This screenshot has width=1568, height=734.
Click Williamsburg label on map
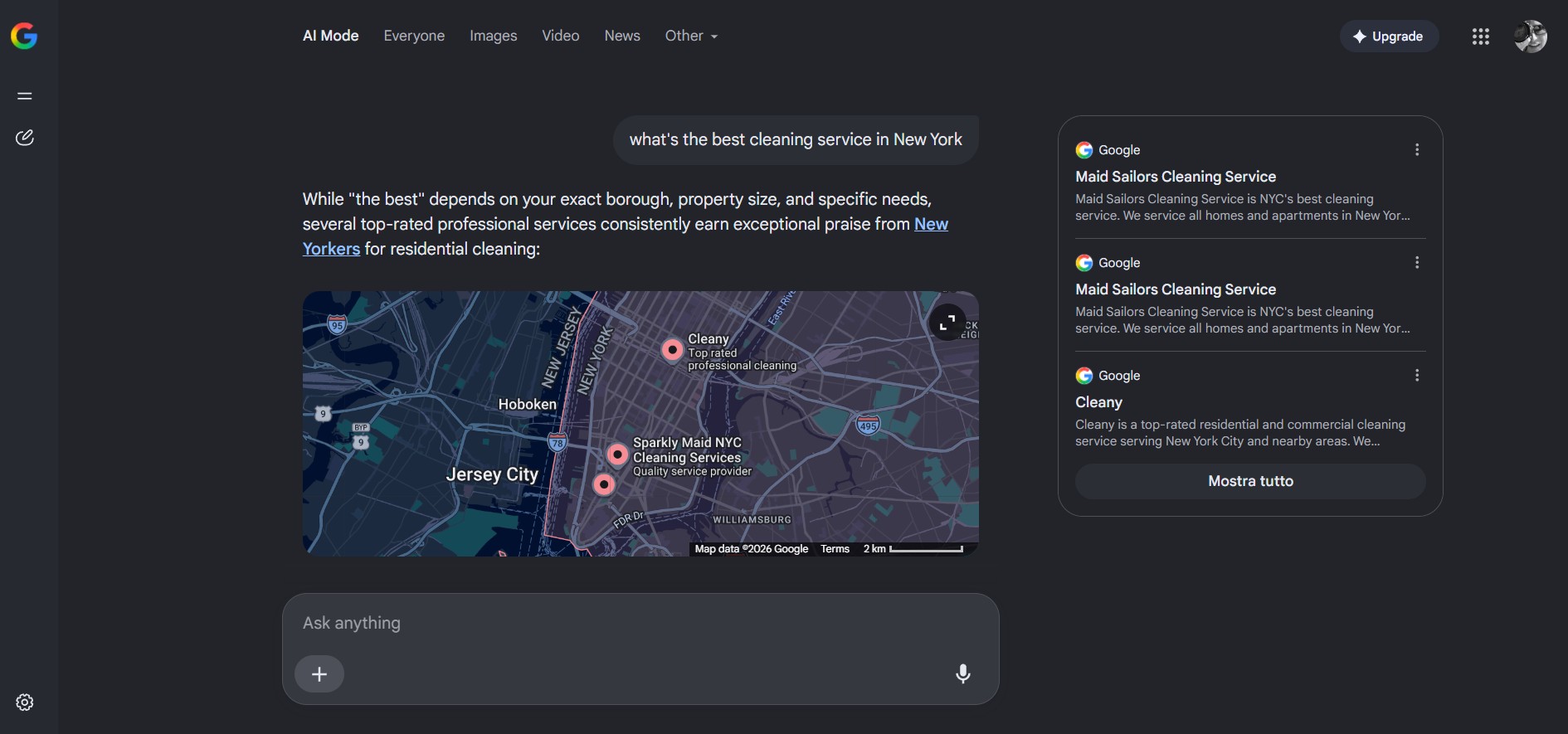point(752,520)
